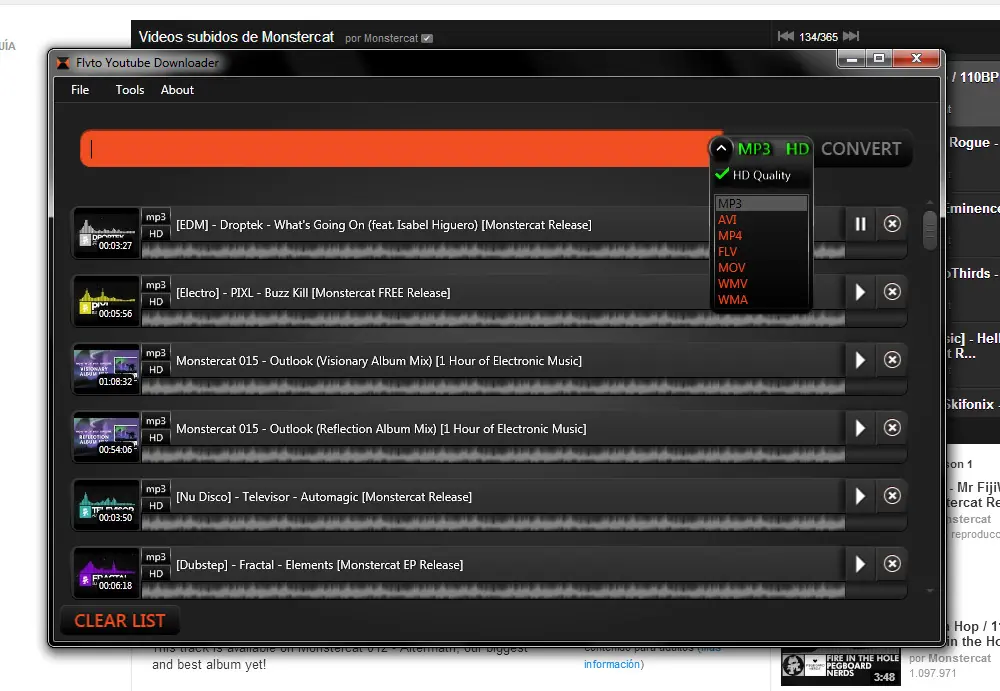This screenshot has width=1000, height=691.
Task: Select WMA in format list
Action: click(761, 299)
